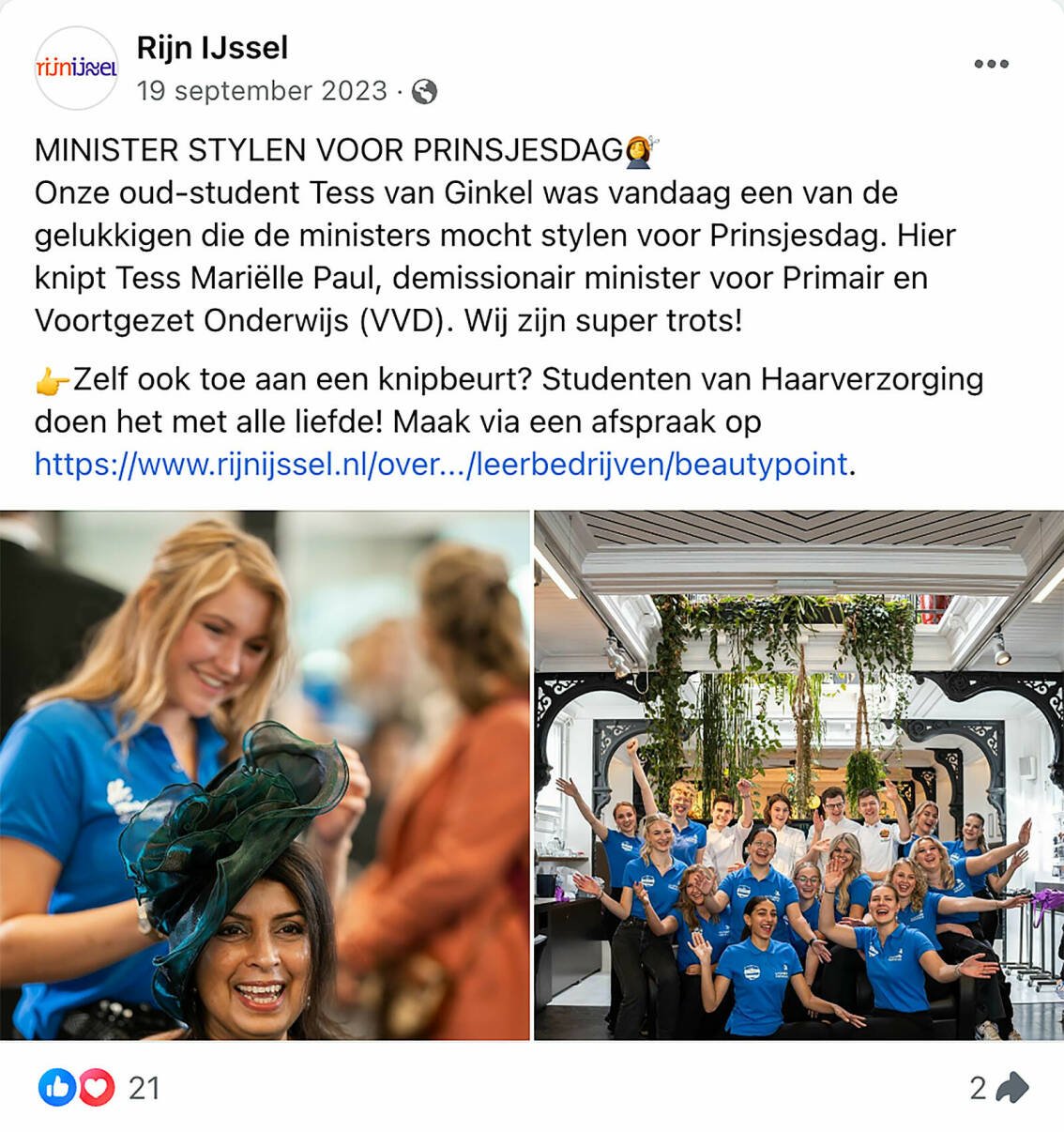Viewport: 1064px width, 1132px height.
Task: Open the three-dot post options menu
Action: click(991, 64)
